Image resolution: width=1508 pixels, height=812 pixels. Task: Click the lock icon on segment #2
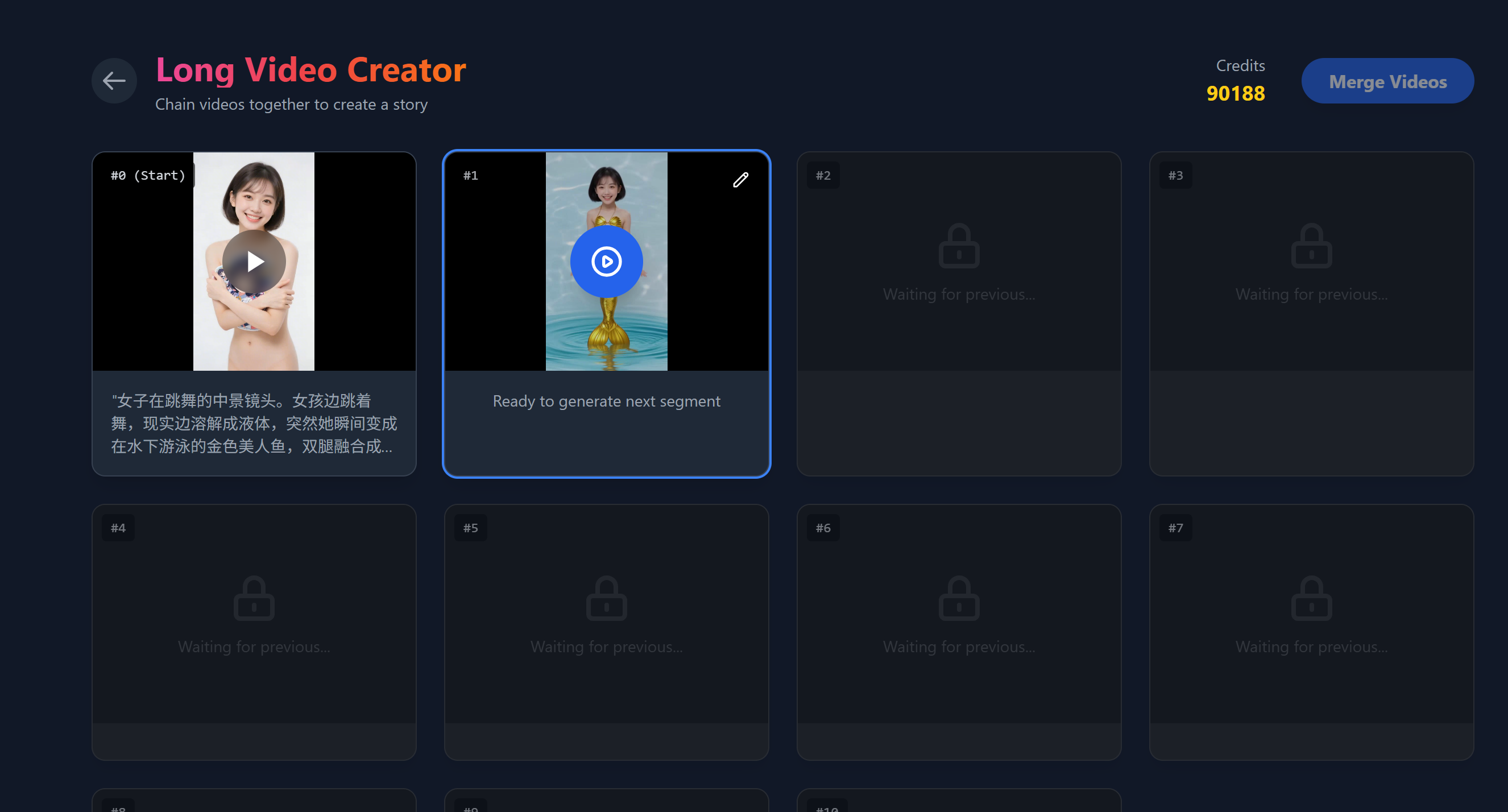pos(959,246)
